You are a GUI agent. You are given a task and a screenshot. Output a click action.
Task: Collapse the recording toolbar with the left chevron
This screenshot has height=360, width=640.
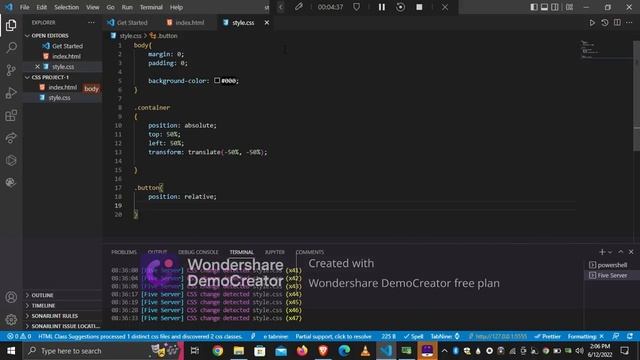281,7
